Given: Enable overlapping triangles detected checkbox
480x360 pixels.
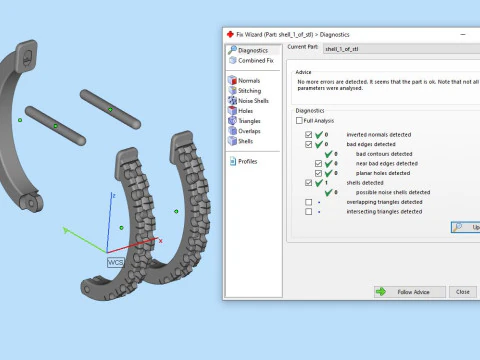Looking at the screenshot, I should point(308,202).
